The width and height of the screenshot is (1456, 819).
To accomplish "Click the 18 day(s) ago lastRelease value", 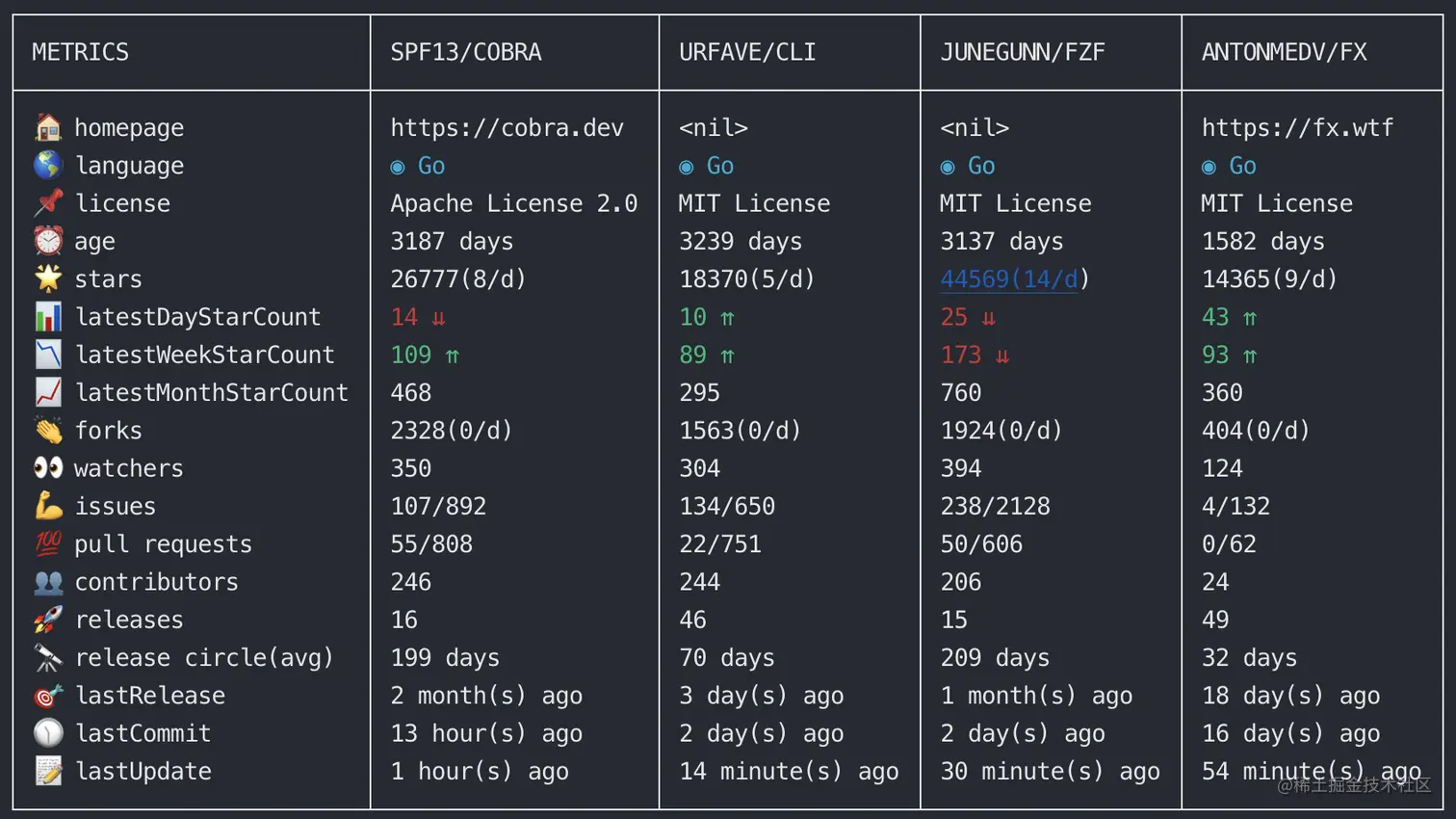I will [1290, 696].
